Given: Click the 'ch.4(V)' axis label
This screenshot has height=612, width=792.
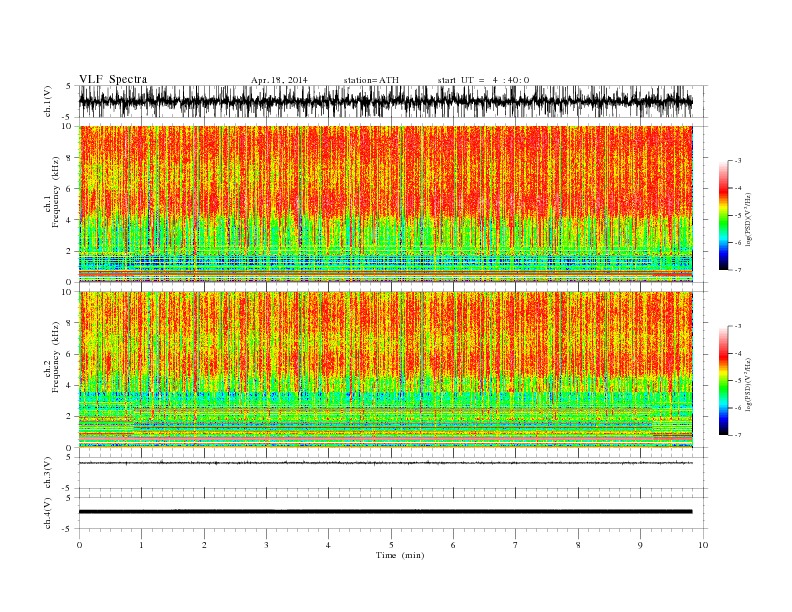Looking at the screenshot, I should 47,513.
